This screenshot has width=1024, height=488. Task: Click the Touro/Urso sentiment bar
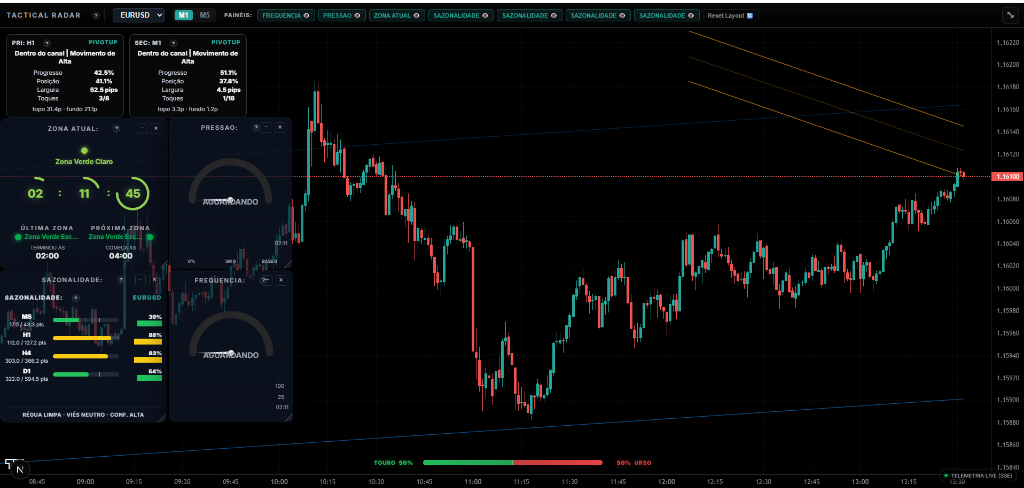click(513, 463)
